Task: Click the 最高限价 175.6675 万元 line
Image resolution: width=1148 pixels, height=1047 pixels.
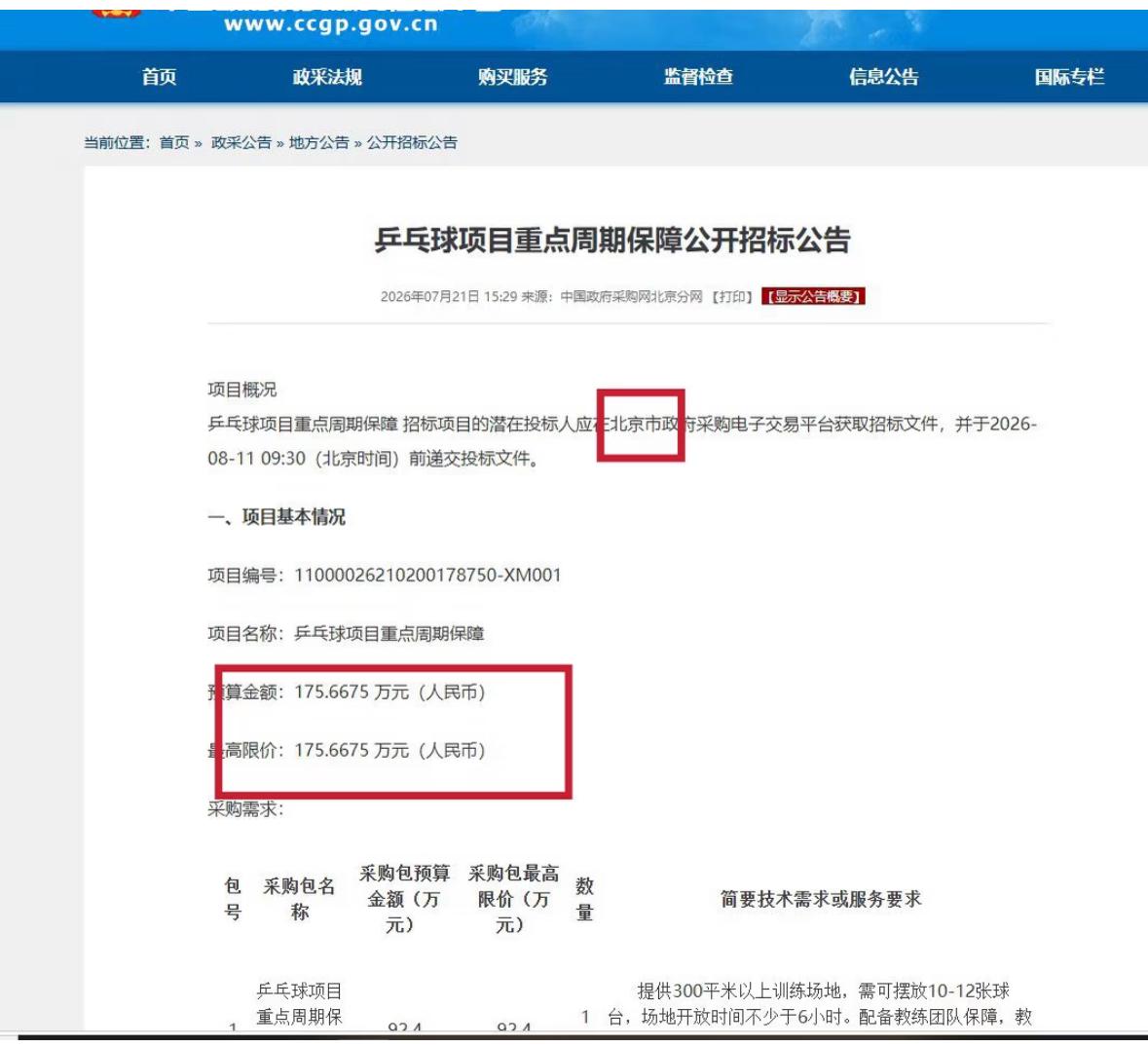Action: (x=347, y=751)
